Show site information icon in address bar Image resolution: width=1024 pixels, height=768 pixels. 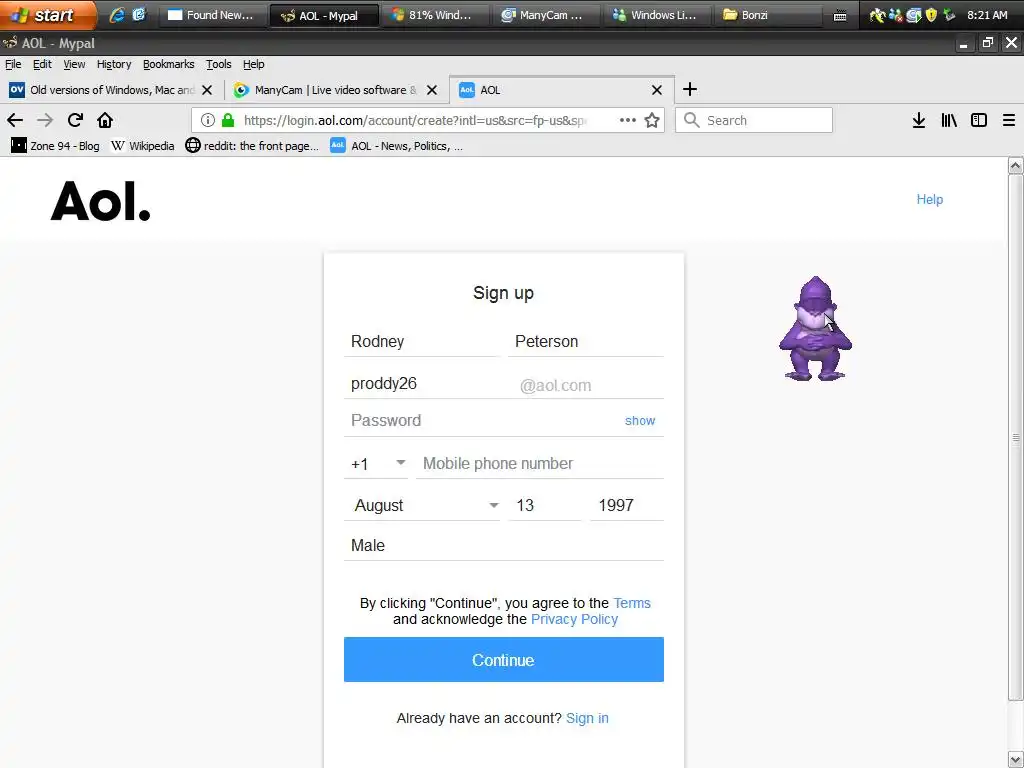tap(208, 120)
